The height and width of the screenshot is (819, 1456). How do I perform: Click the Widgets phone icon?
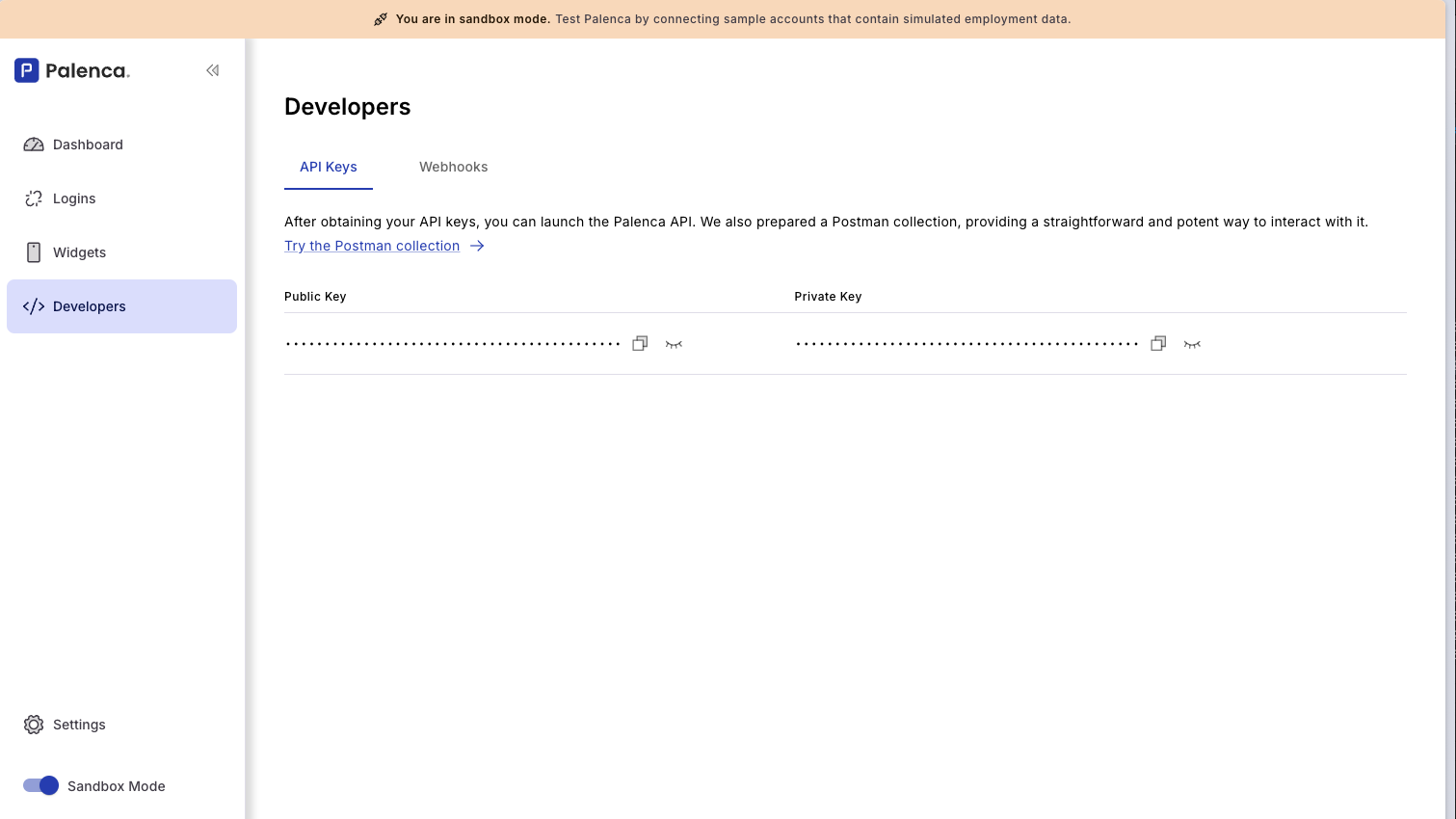pyautogui.click(x=34, y=252)
